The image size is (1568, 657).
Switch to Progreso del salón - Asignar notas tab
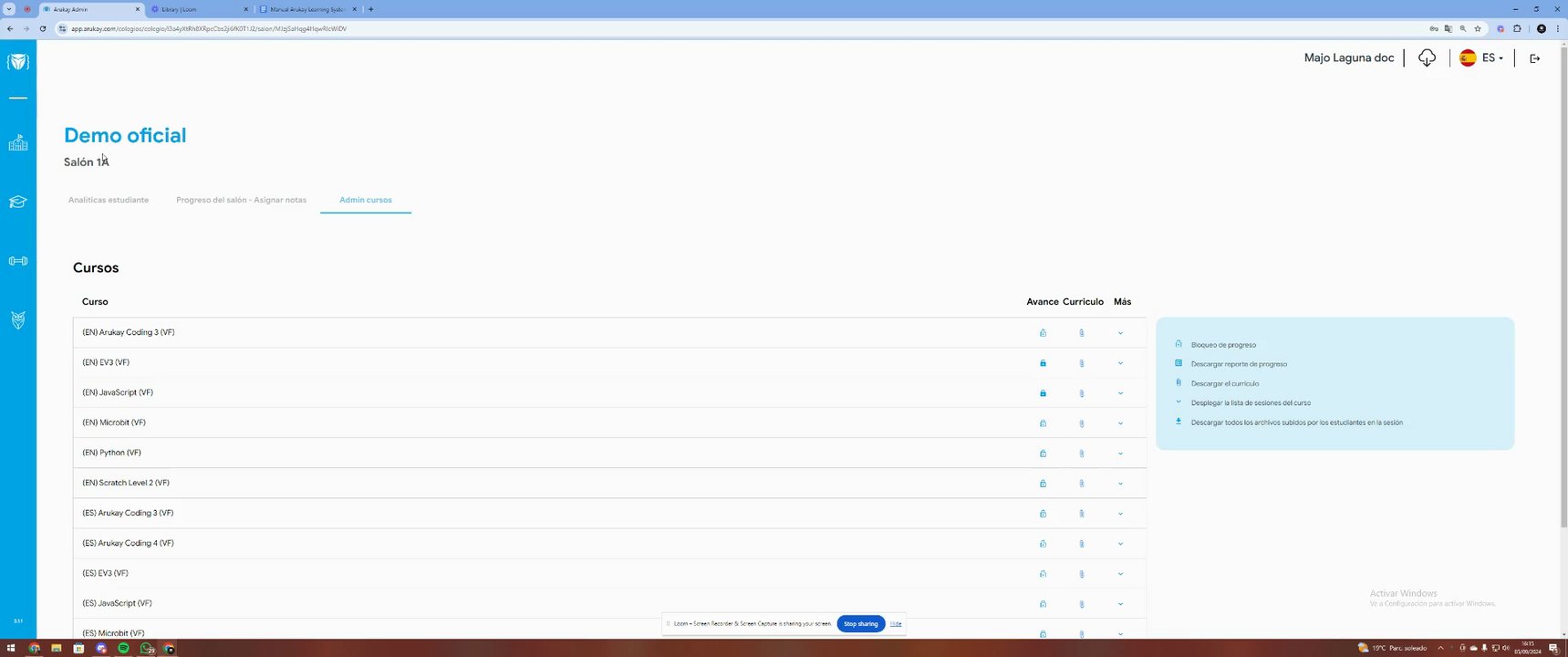tap(242, 200)
